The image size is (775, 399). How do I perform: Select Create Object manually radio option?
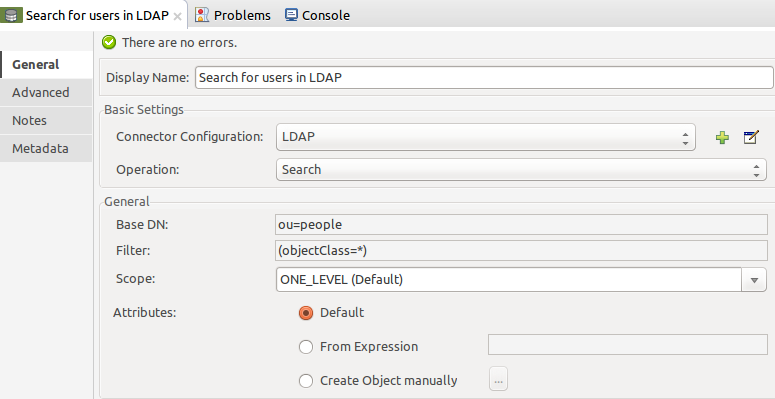click(x=306, y=381)
